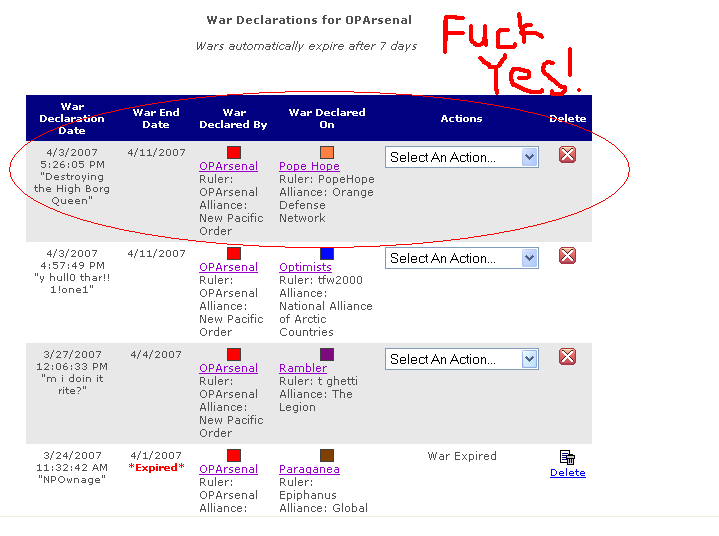Click the "War Declaration Date" column header
This screenshot has width=719, height=536.
pos(72,118)
